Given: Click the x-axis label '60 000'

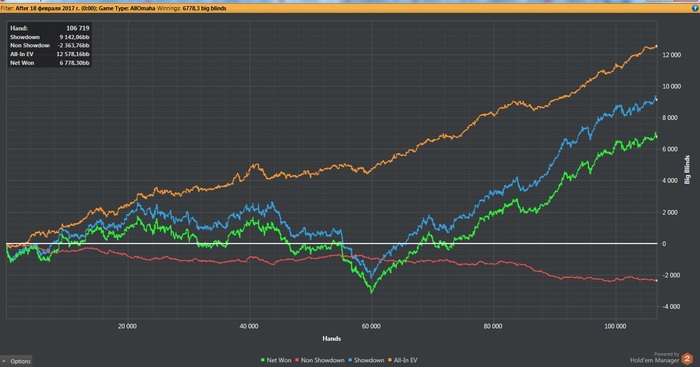Looking at the screenshot, I should [371, 326].
